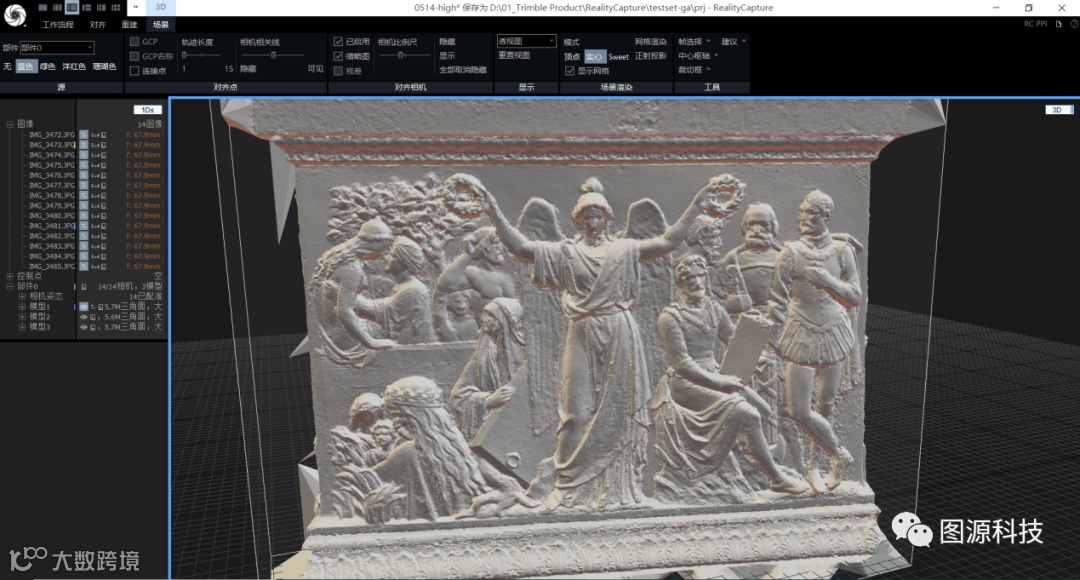Click the alignment status icon for IMG_3476.JPG
This screenshot has height=580, width=1080.
click(95, 175)
